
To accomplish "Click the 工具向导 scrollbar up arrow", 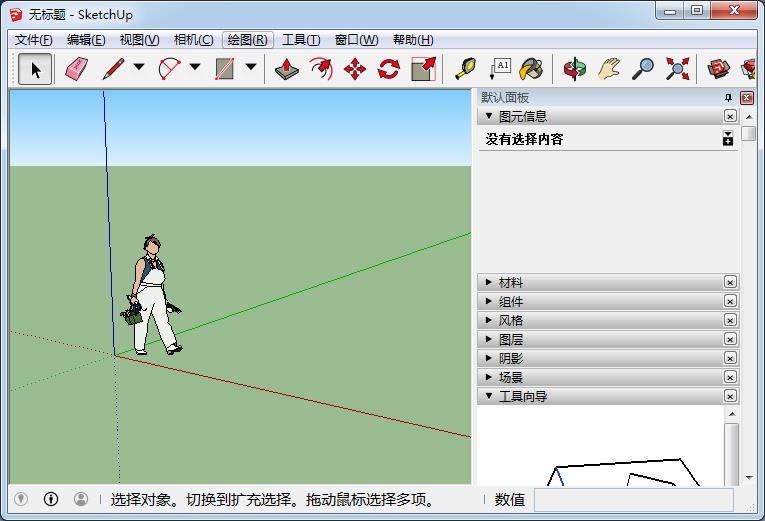I will [x=732, y=414].
